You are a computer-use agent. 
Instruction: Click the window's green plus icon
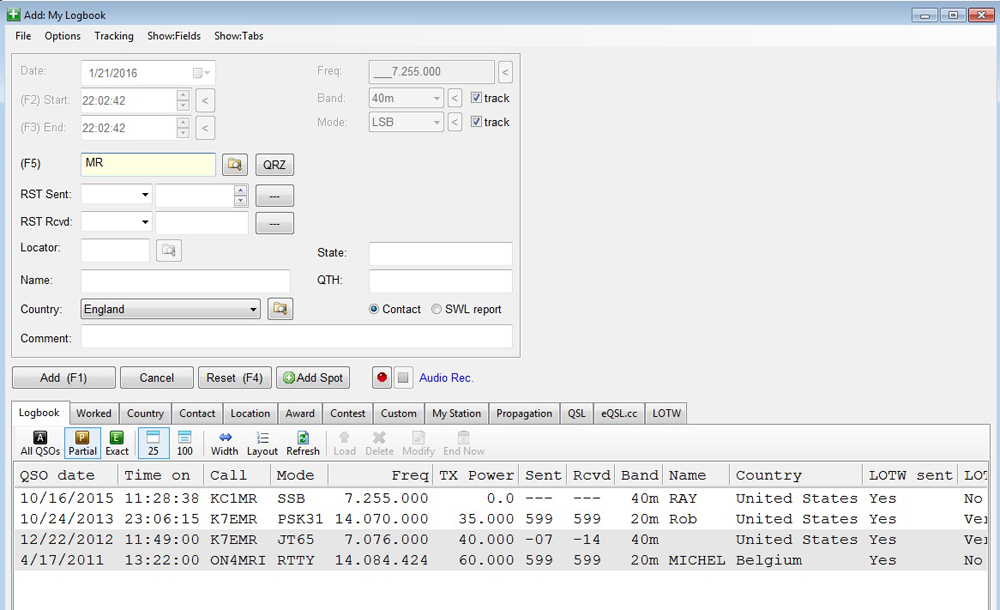pyautogui.click(x=13, y=14)
